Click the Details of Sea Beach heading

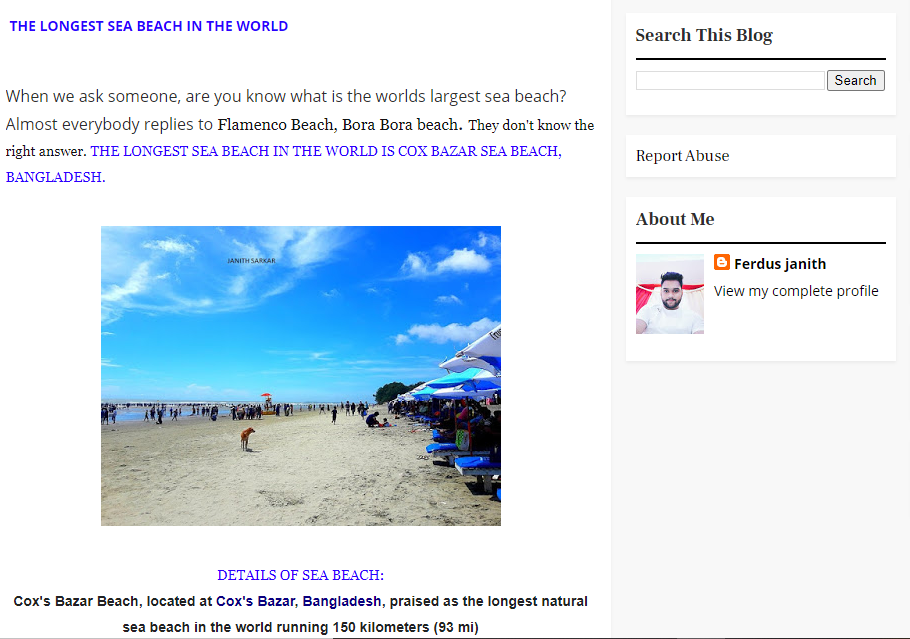pos(301,575)
